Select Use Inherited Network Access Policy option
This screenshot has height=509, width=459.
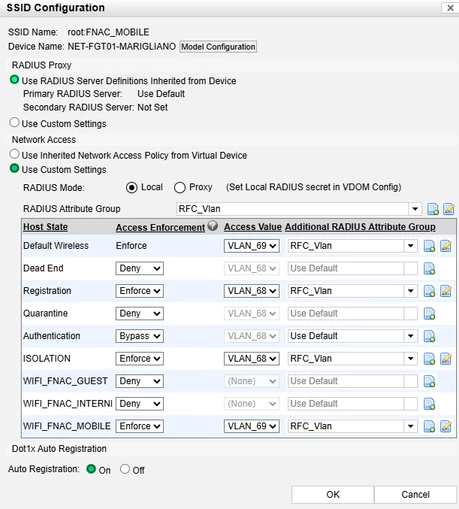click(14, 154)
